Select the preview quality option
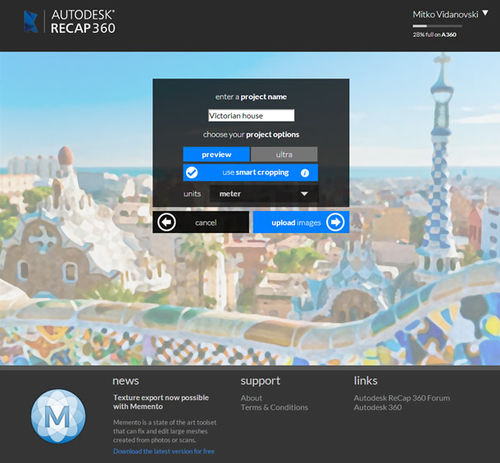Viewport: 500px width, 463px height. tap(216, 154)
